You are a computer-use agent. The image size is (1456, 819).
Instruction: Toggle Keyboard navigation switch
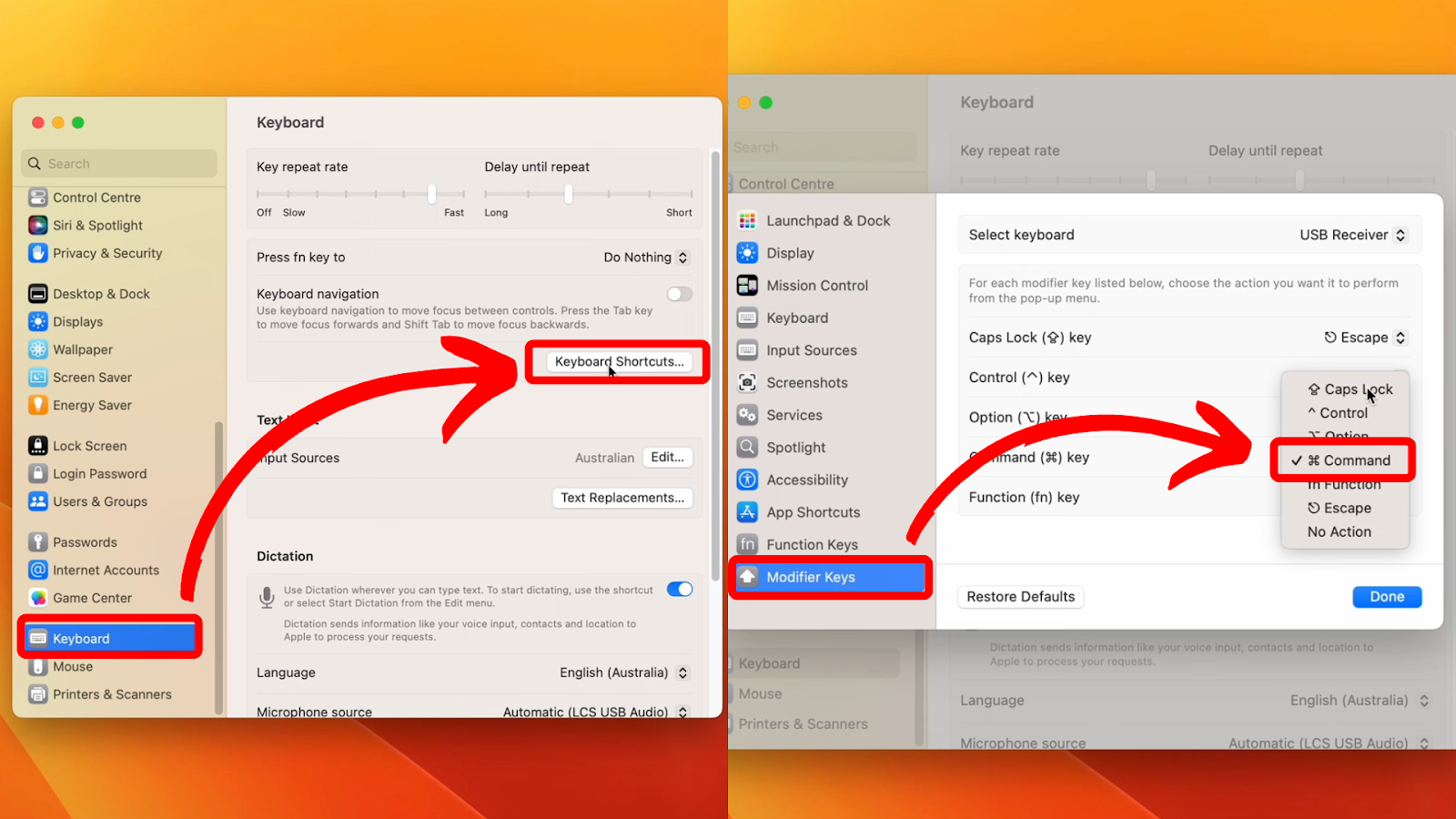pyautogui.click(x=680, y=294)
